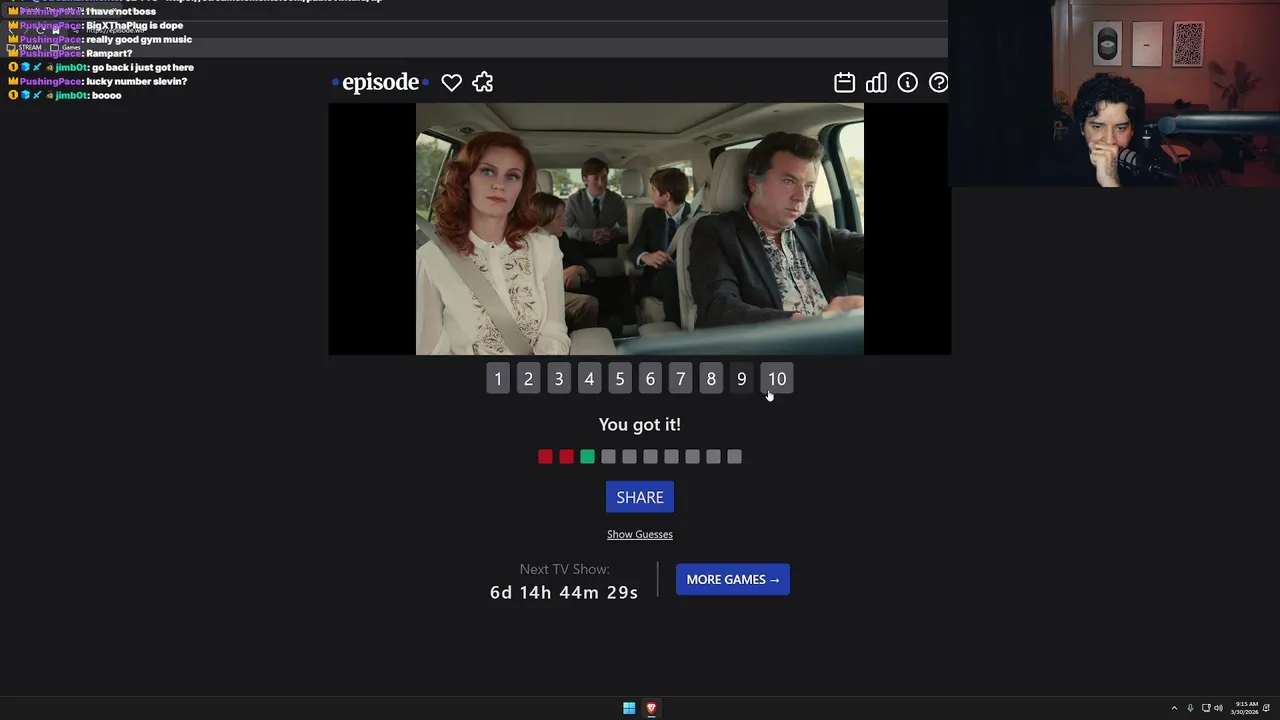Click the 6d 14h 44m 29s countdown
This screenshot has height=720, width=1280.
(x=564, y=592)
